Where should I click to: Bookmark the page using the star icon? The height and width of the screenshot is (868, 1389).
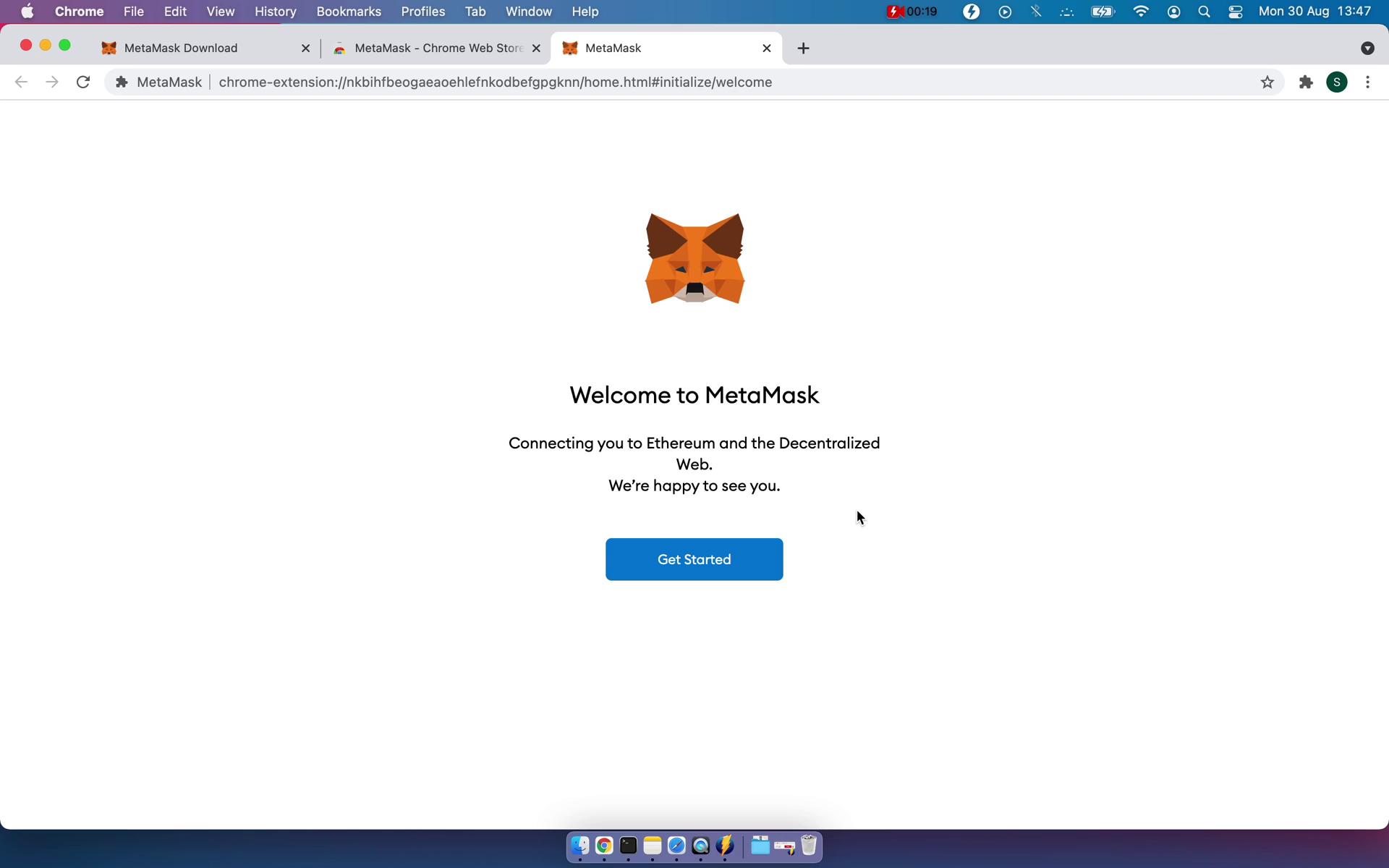tap(1267, 82)
